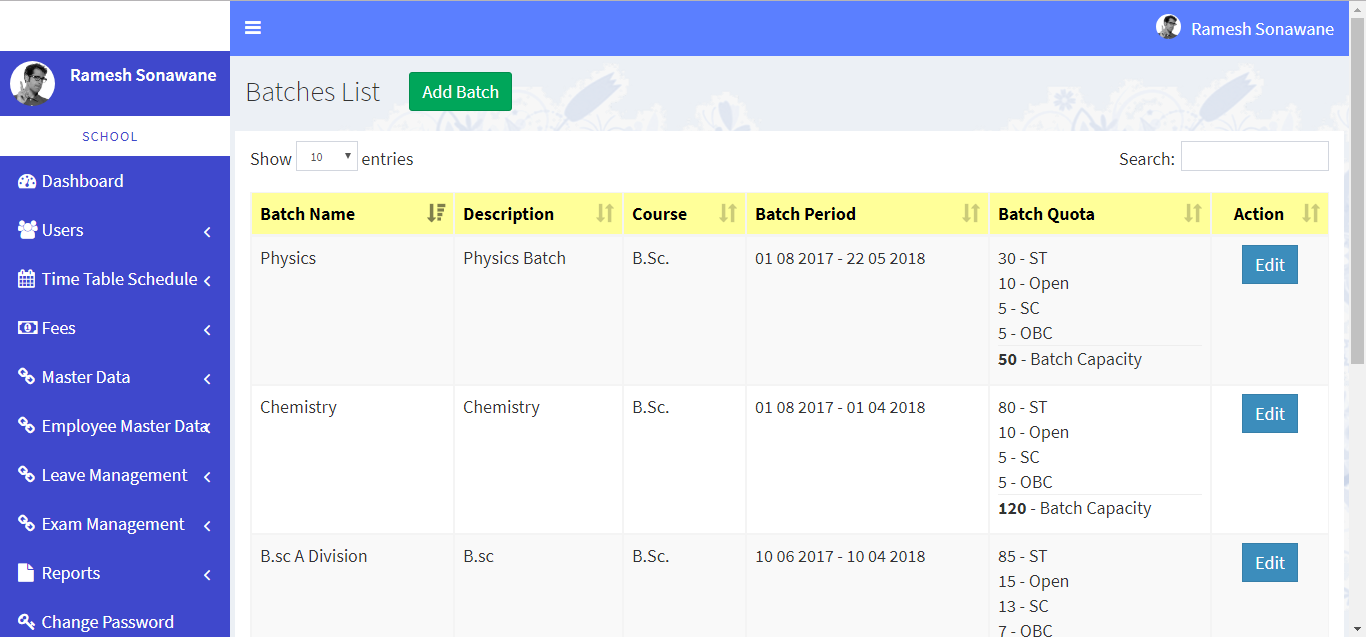
Task: Click the Add Batch button
Action: (460, 90)
